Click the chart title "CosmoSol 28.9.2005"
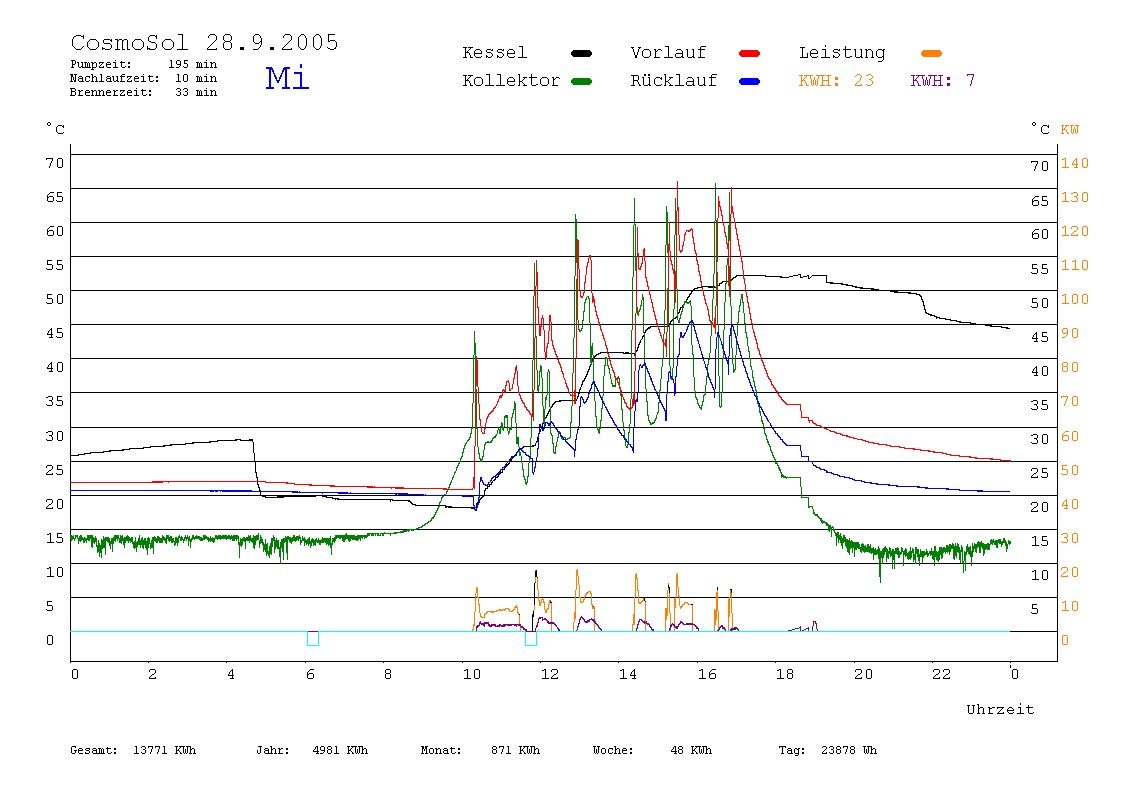This screenshot has width=1148, height=812. pos(204,42)
